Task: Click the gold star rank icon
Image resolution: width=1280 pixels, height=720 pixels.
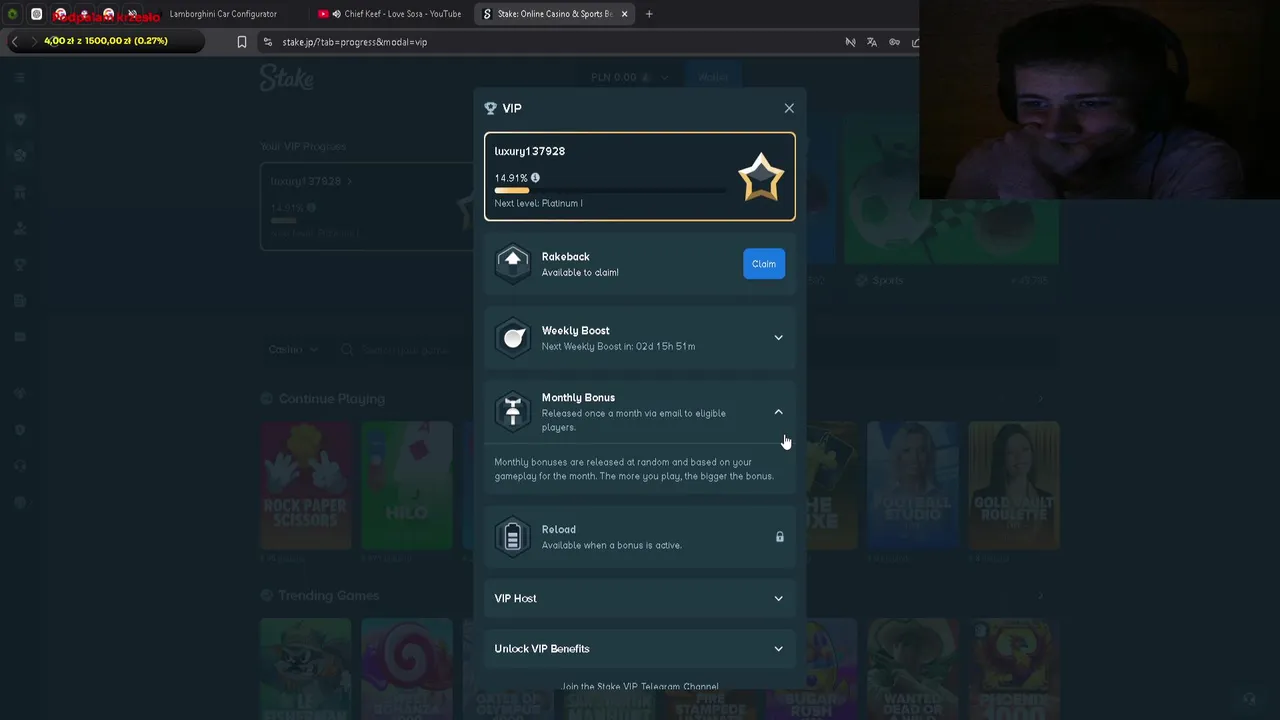Action: tap(761, 177)
